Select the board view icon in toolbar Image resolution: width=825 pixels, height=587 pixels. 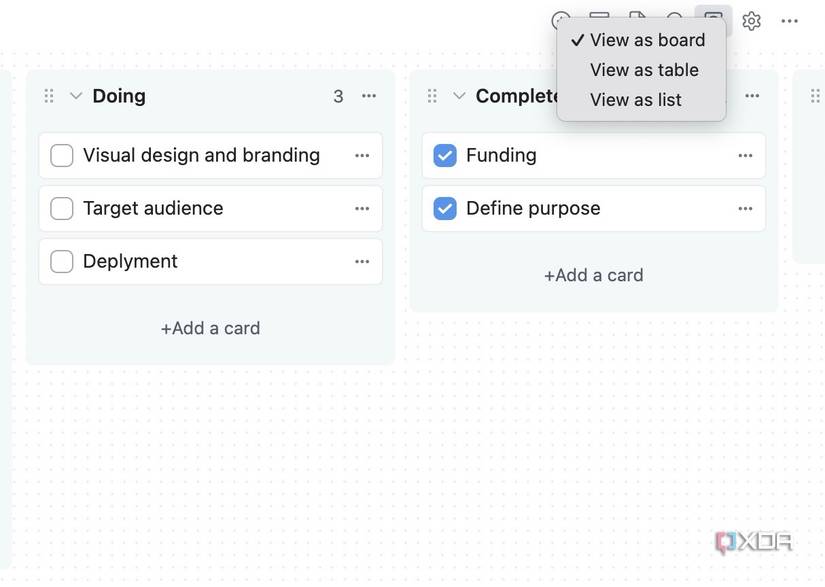(x=711, y=19)
